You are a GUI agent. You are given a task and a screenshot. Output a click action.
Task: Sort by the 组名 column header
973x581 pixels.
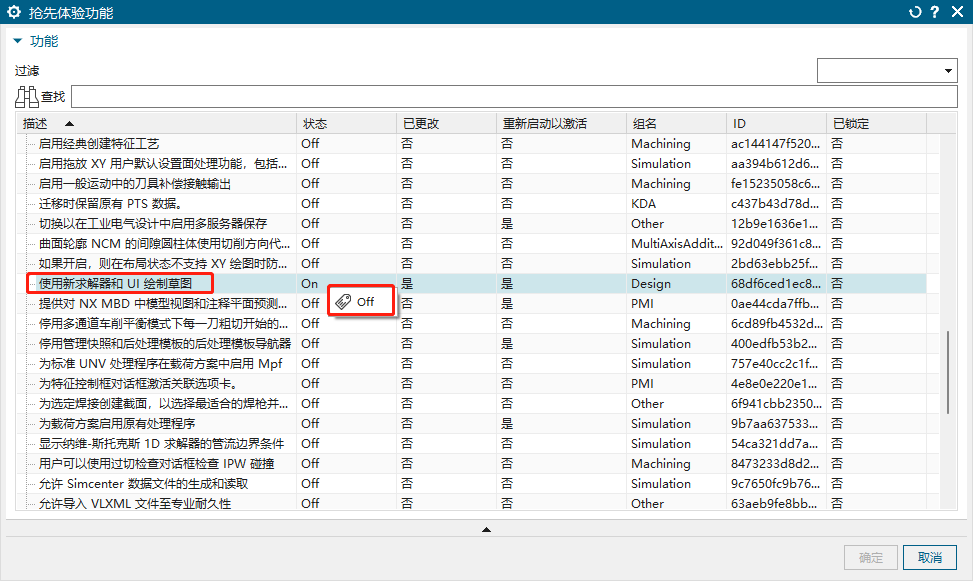676,124
